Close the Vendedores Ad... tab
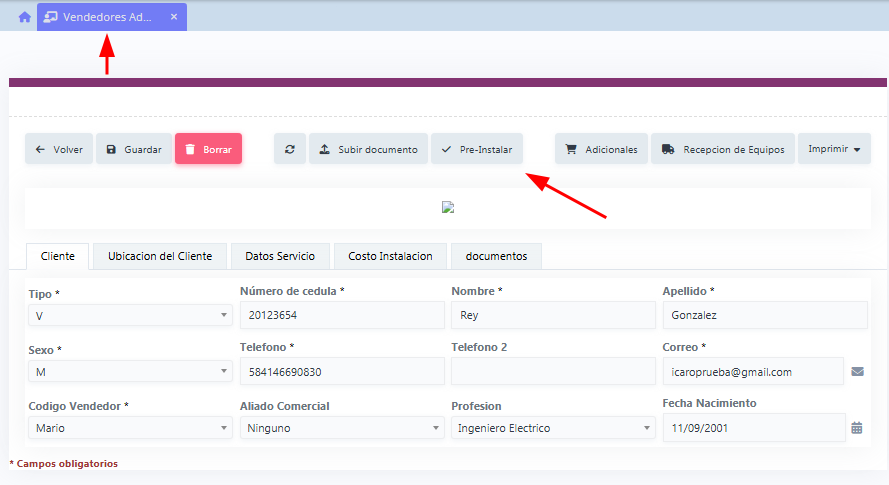 (x=174, y=17)
